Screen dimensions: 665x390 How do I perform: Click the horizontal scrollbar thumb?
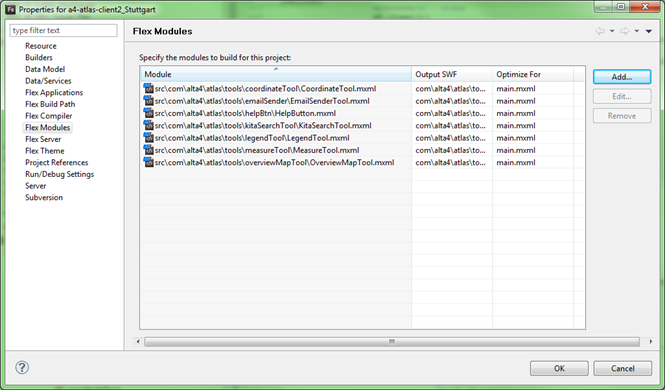pos(391,341)
